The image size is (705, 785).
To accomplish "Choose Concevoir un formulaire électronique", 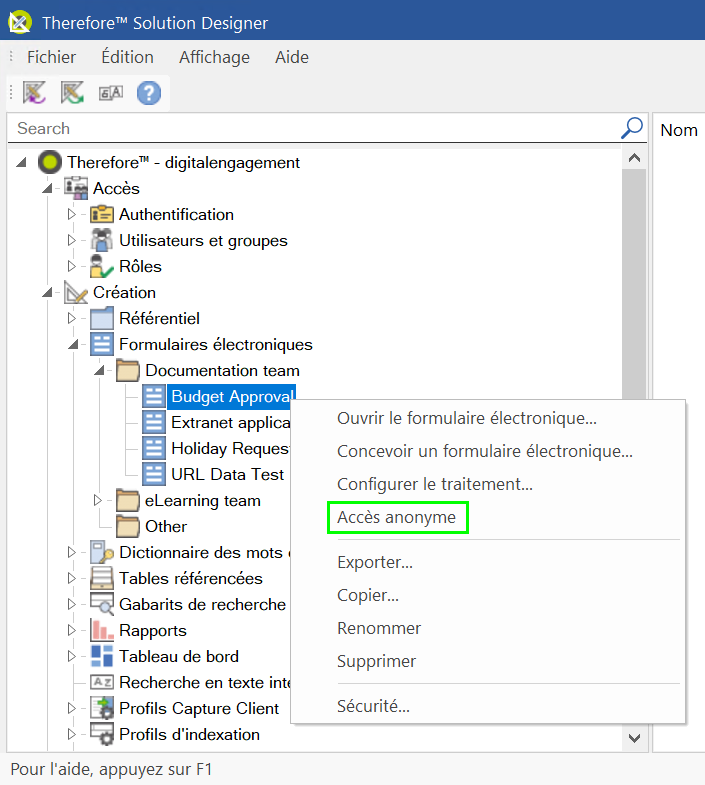I will click(488, 451).
